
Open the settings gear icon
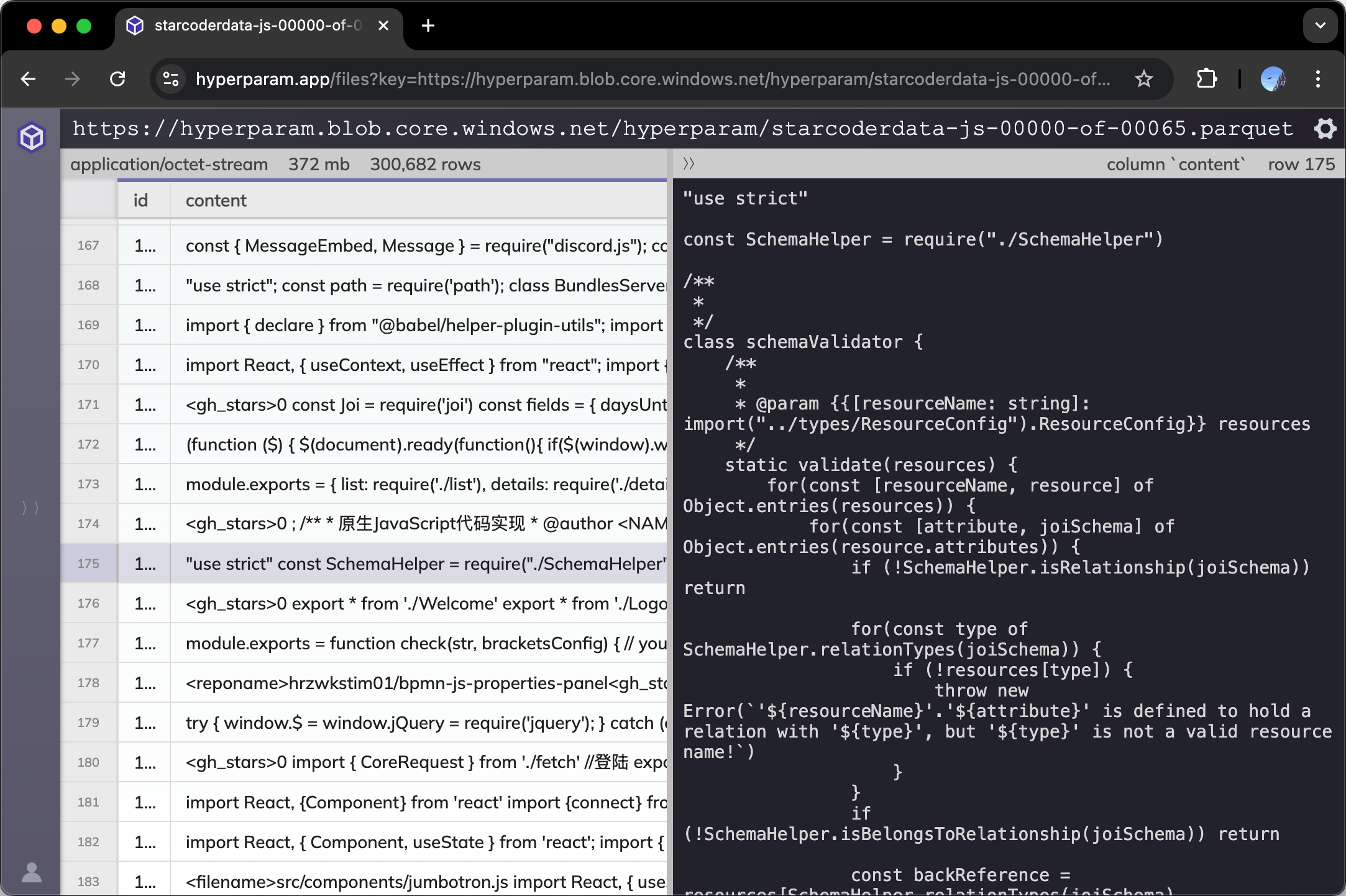tap(1325, 129)
